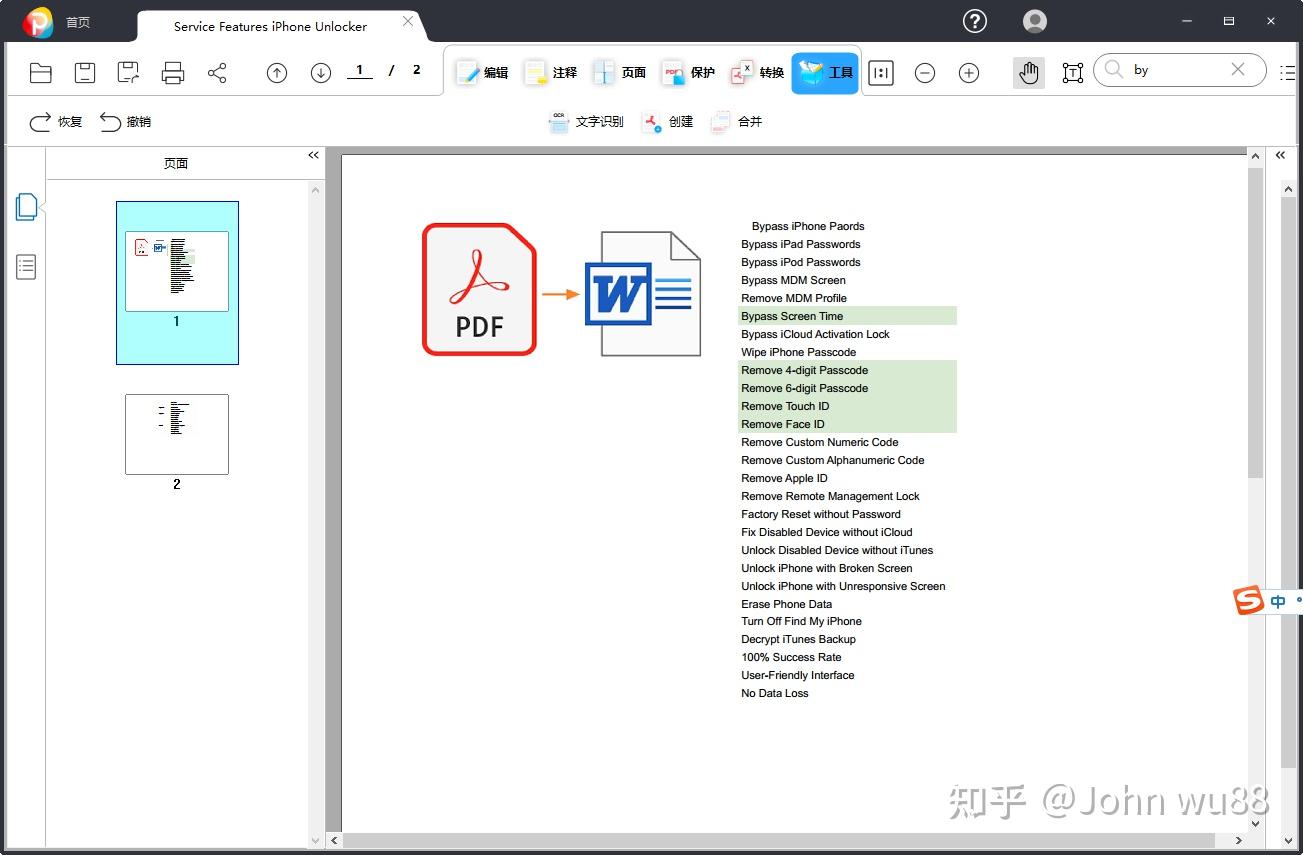
Task: Click document scroll-down arrow
Action: [1257, 825]
